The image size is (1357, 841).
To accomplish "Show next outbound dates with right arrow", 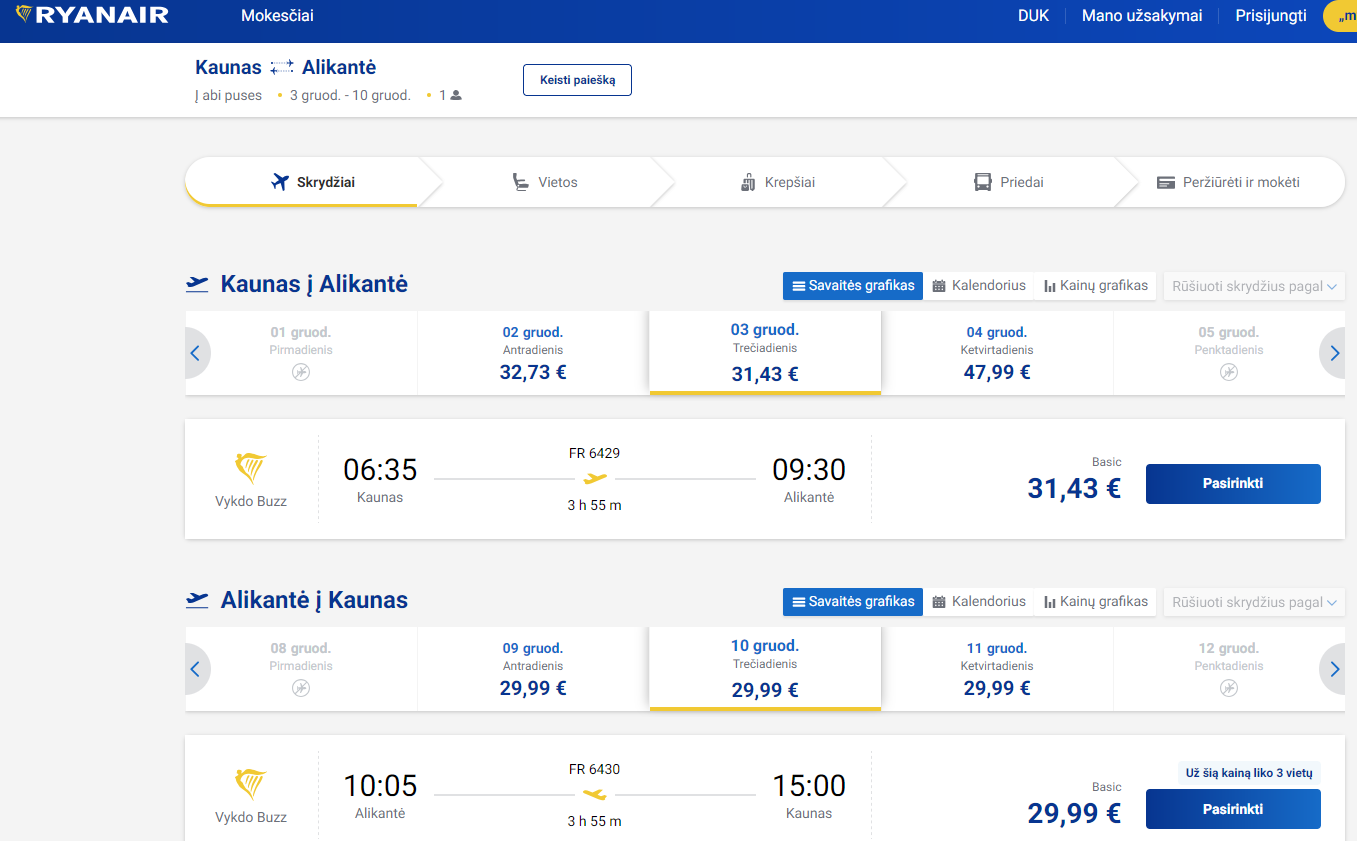I will click(1334, 353).
